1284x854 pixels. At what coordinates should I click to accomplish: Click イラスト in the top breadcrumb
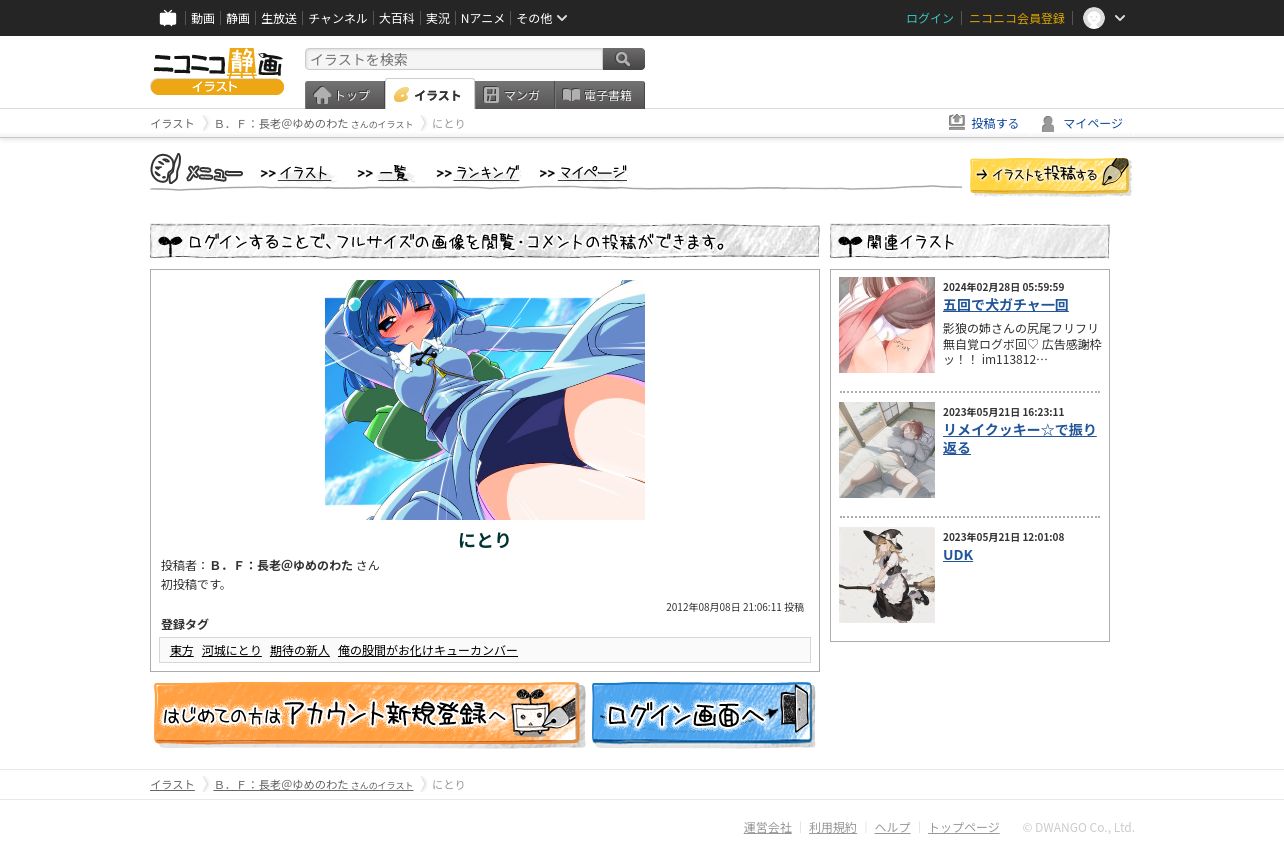(172, 123)
